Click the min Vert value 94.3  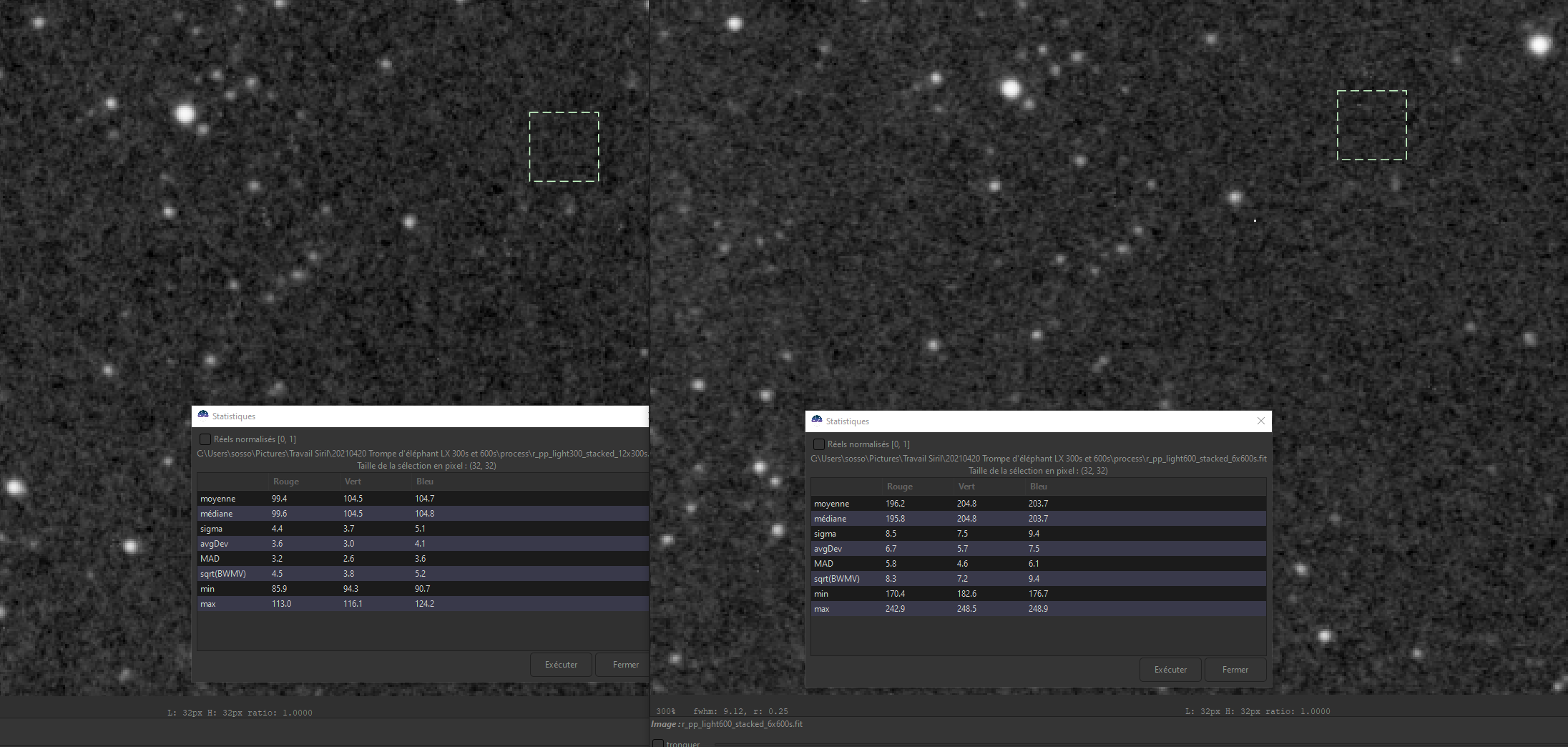[x=351, y=589]
